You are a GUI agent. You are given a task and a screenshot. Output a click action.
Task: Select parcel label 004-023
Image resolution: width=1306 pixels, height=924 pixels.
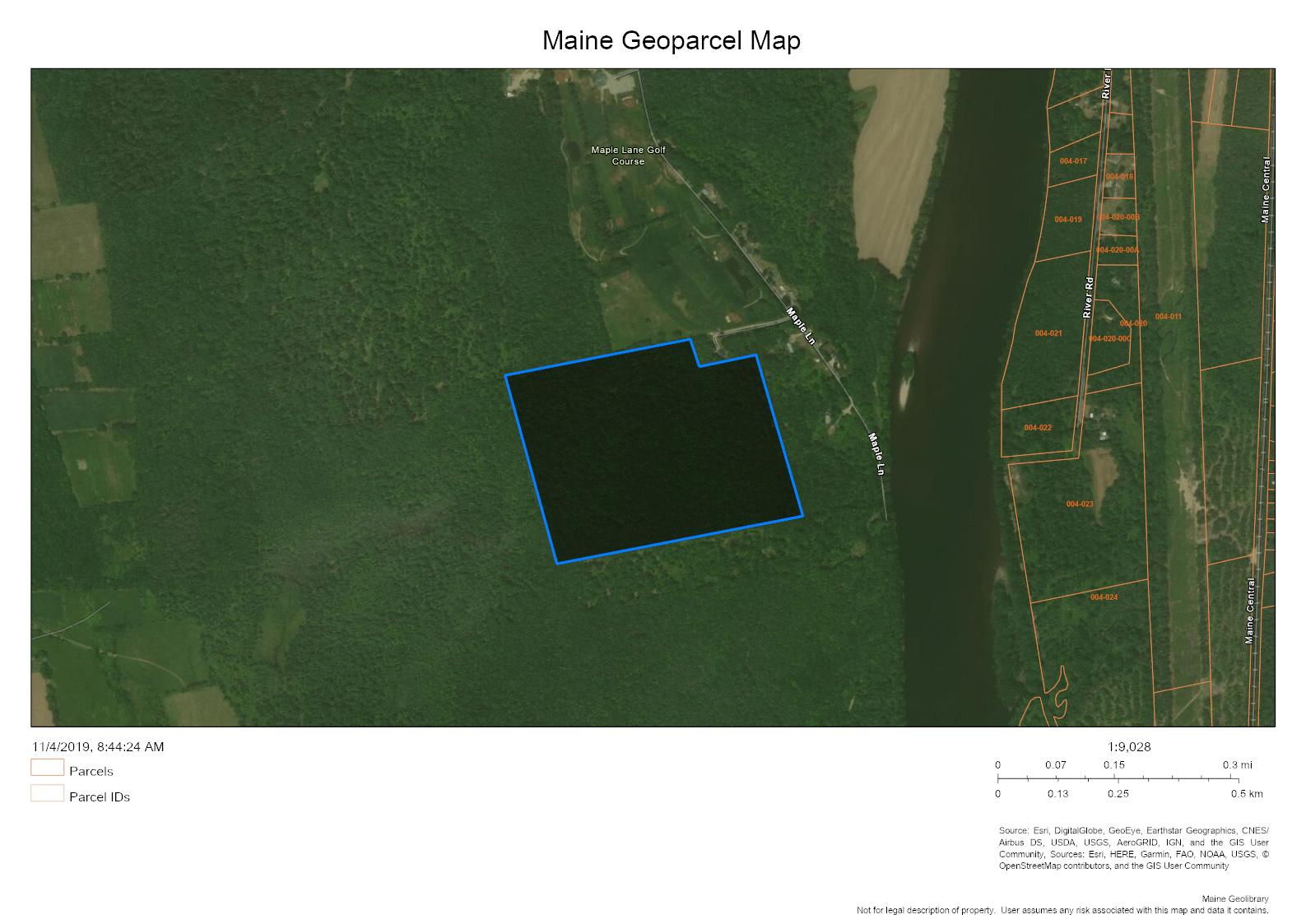[1080, 504]
